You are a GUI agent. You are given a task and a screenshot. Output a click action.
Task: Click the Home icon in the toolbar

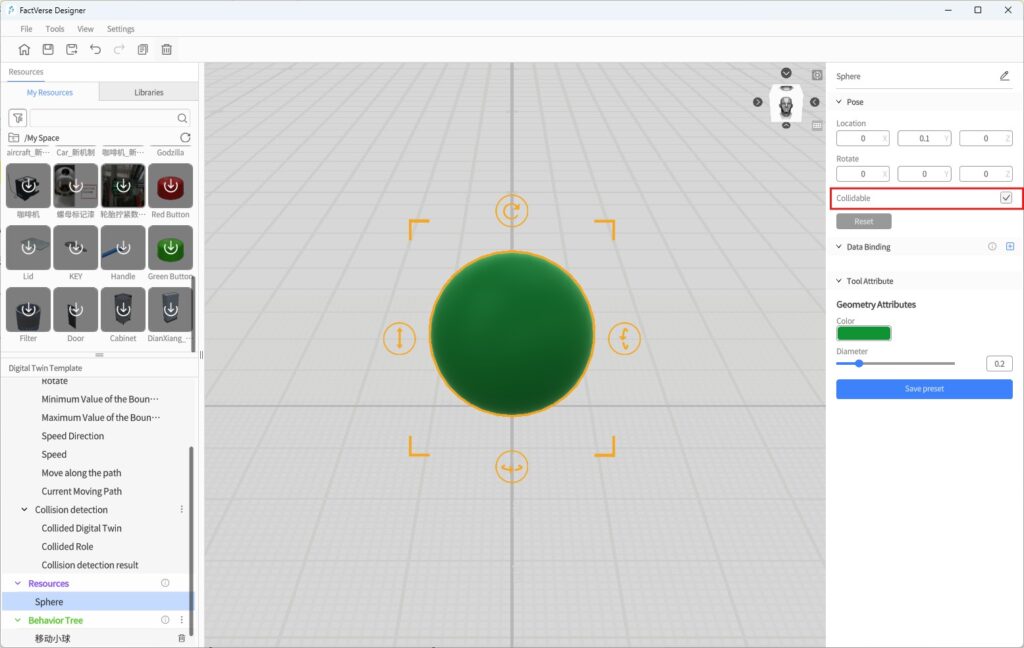[24, 49]
